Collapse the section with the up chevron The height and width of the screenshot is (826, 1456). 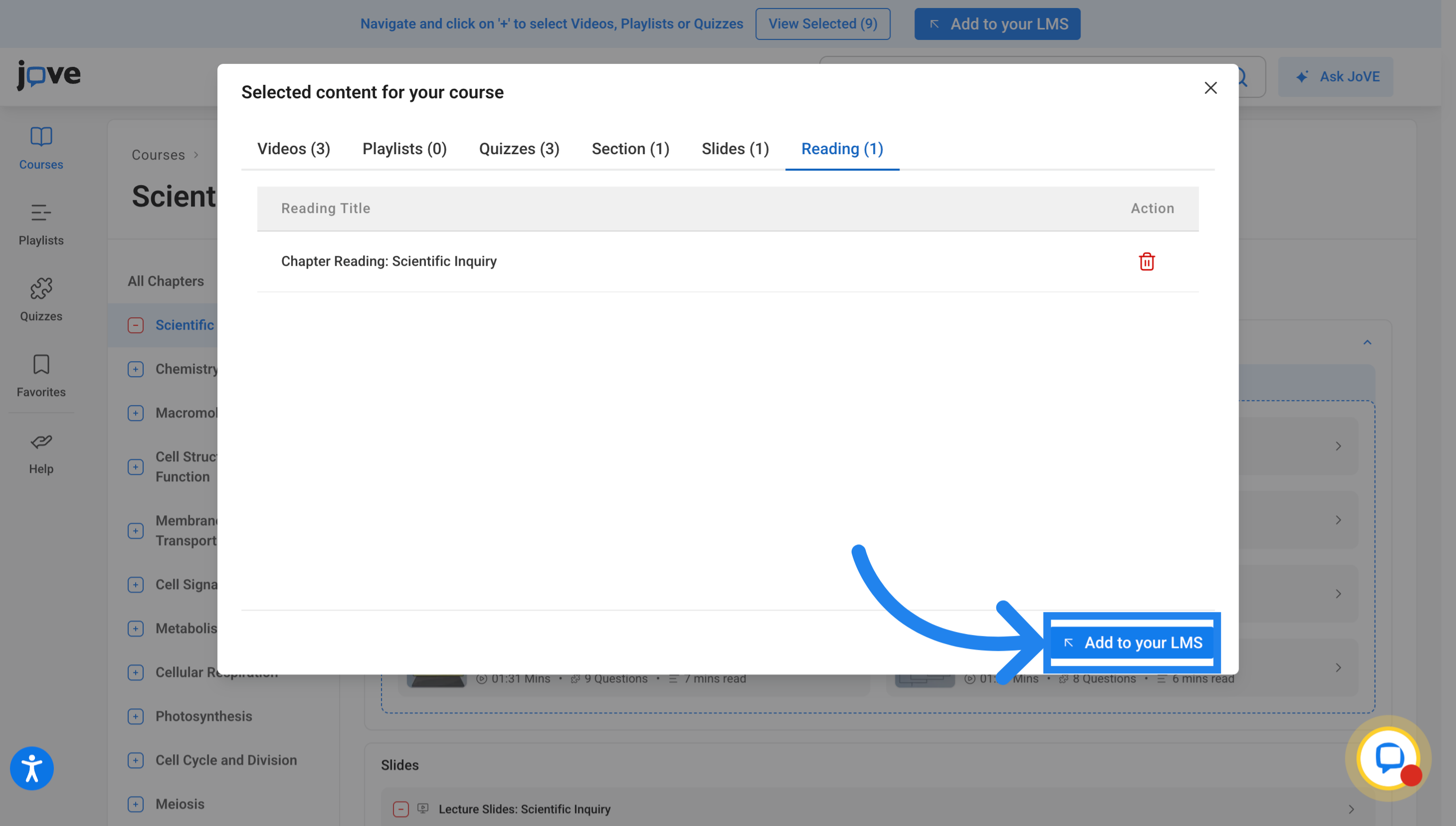pyautogui.click(x=1368, y=342)
